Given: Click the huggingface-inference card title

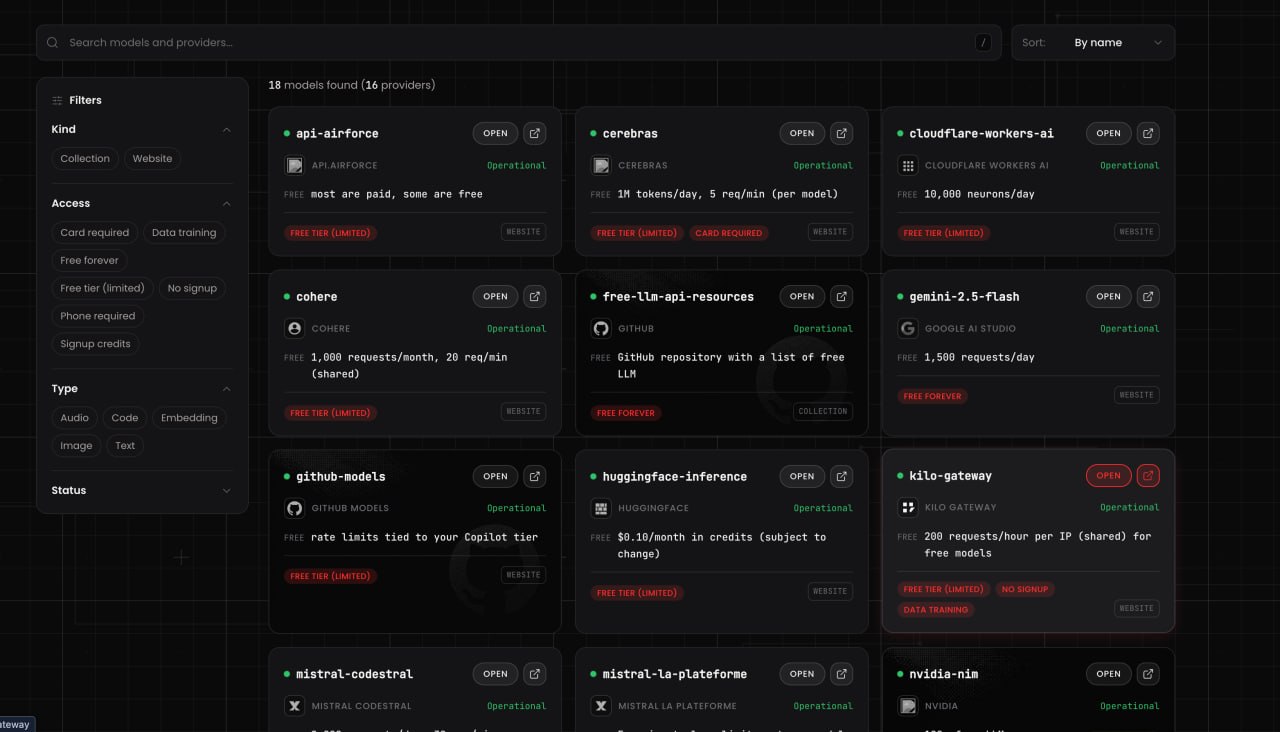Looking at the screenshot, I should click(x=675, y=477).
